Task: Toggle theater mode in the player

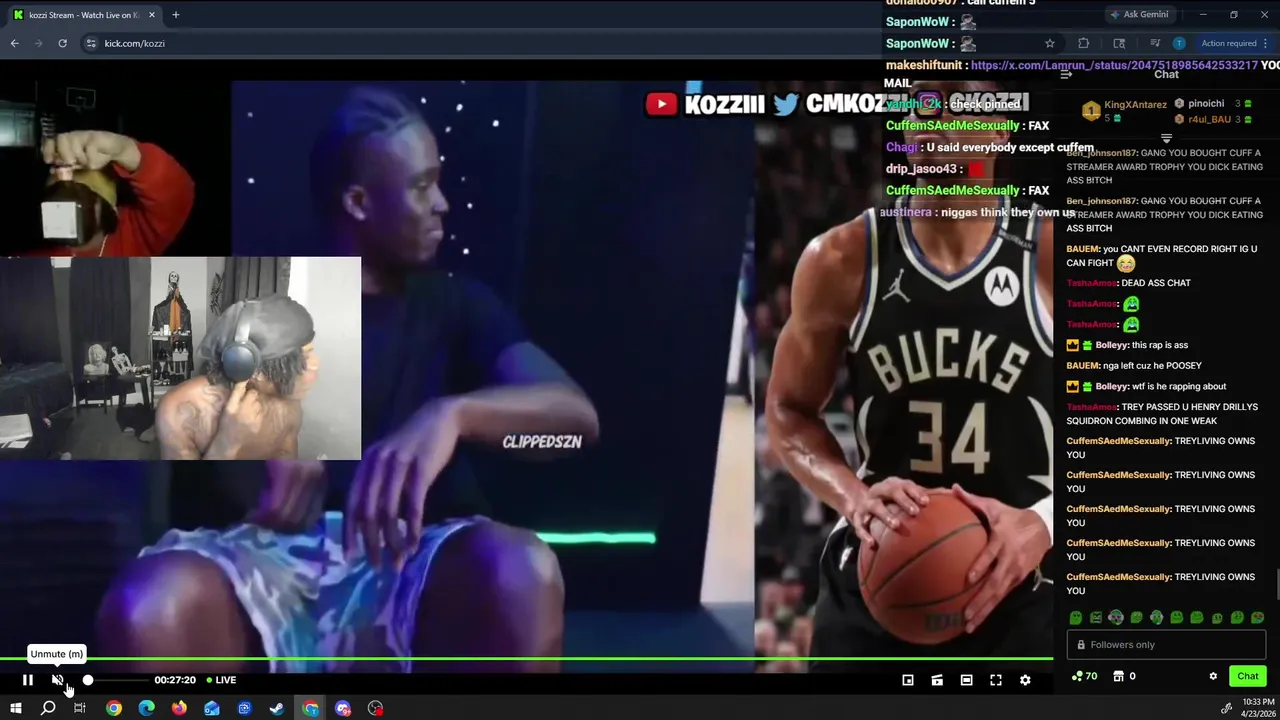Action: [966, 680]
